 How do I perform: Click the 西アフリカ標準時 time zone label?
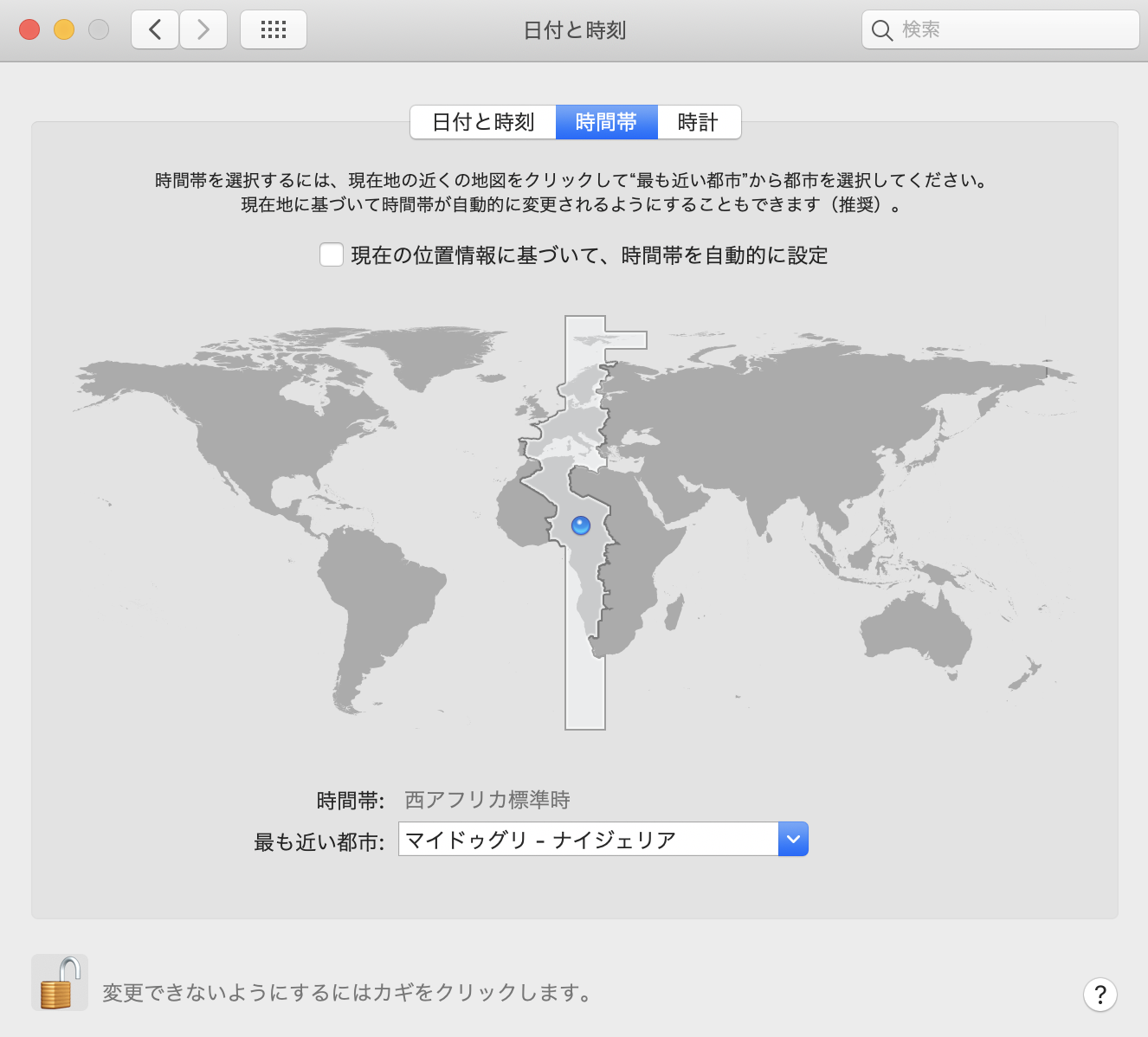click(x=486, y=800)
